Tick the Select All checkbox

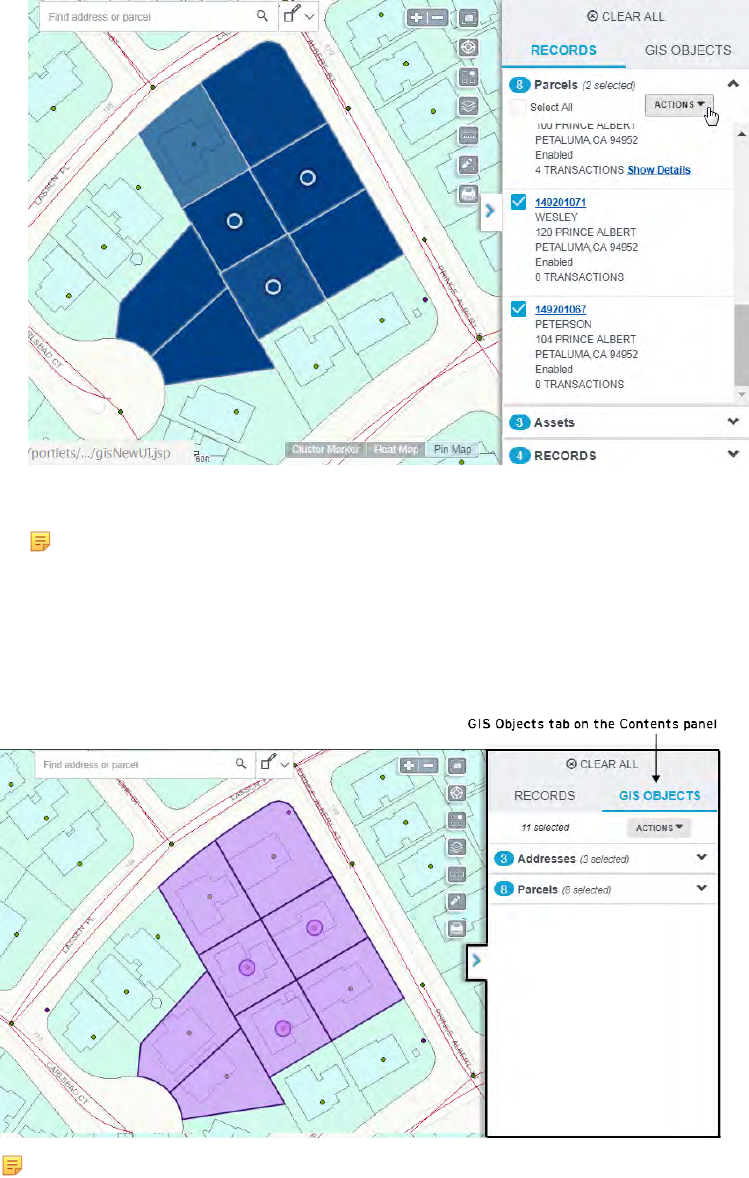[518, 107]
